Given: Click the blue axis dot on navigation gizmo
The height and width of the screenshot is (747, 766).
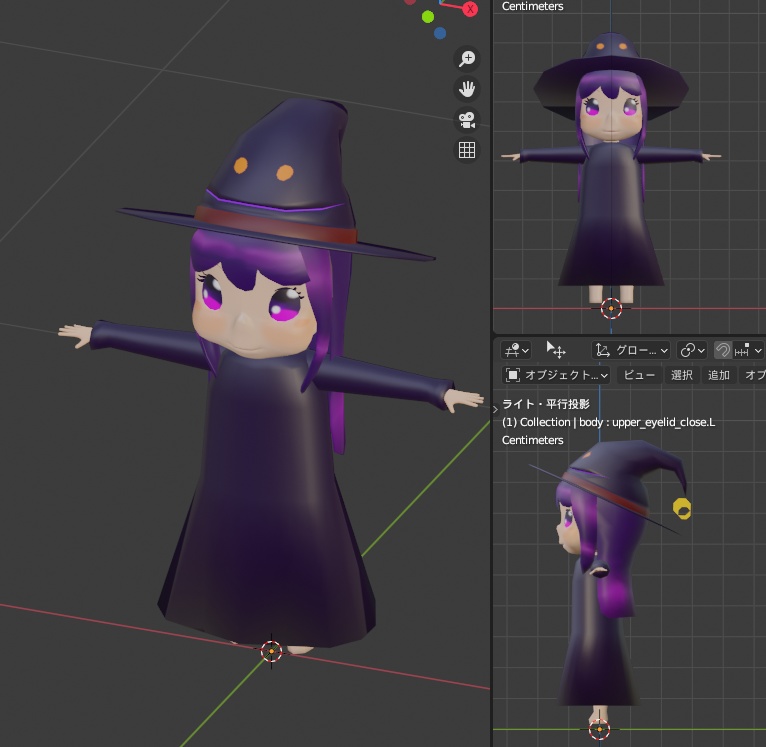Looking at the screenshot, I should [440, 33].
